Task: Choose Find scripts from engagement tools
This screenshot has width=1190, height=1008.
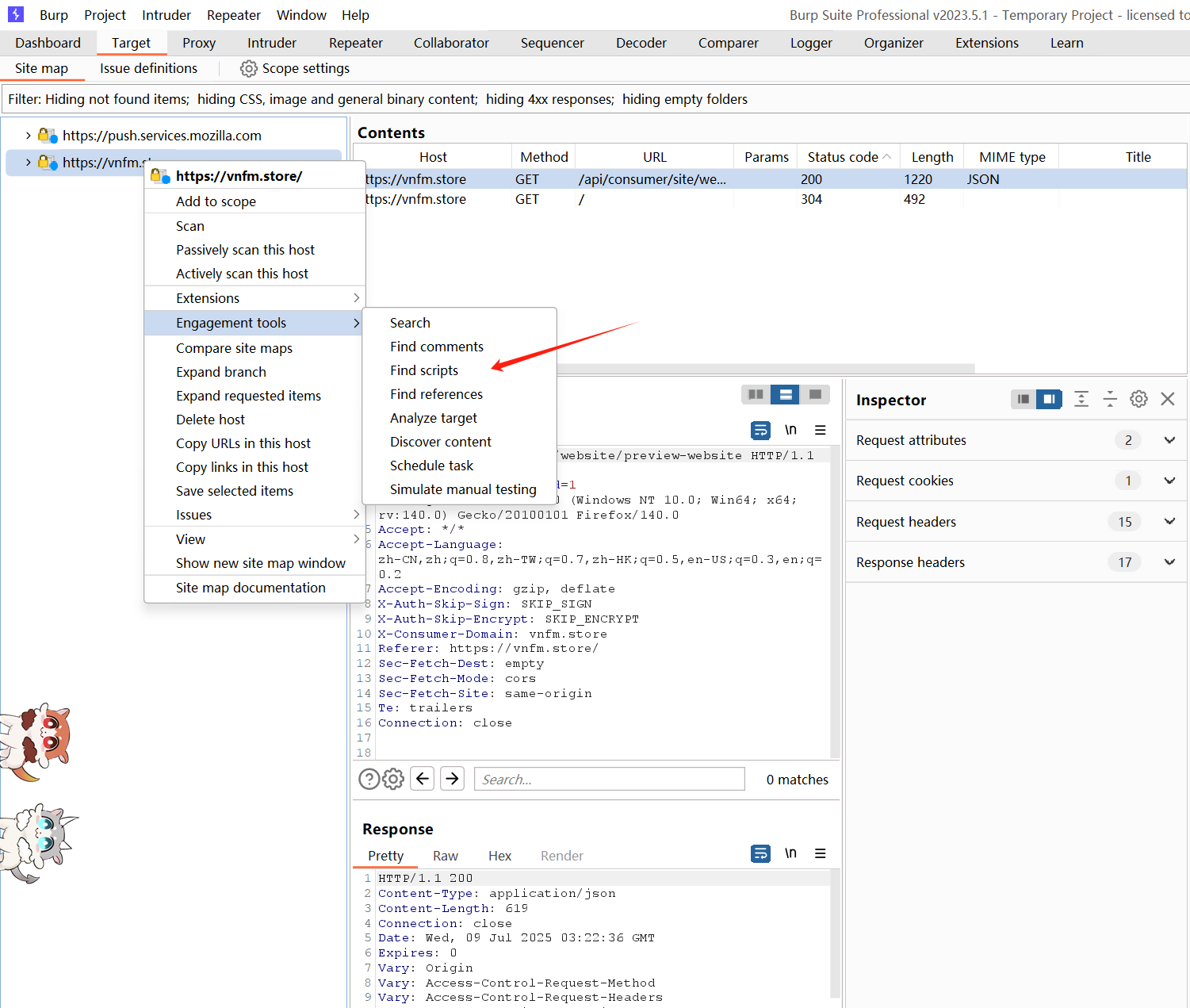Action: (x=424, y=370)
